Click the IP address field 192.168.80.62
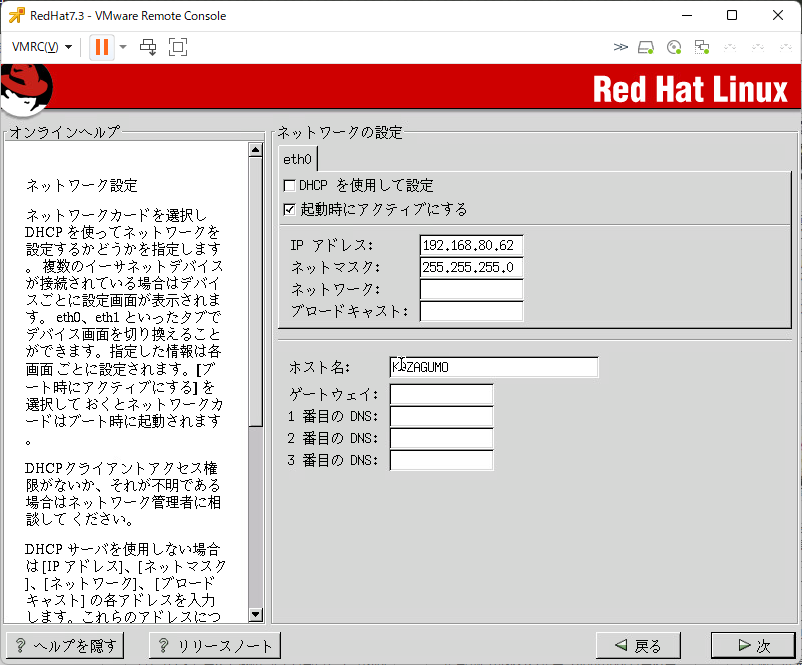 pos(471,245)
